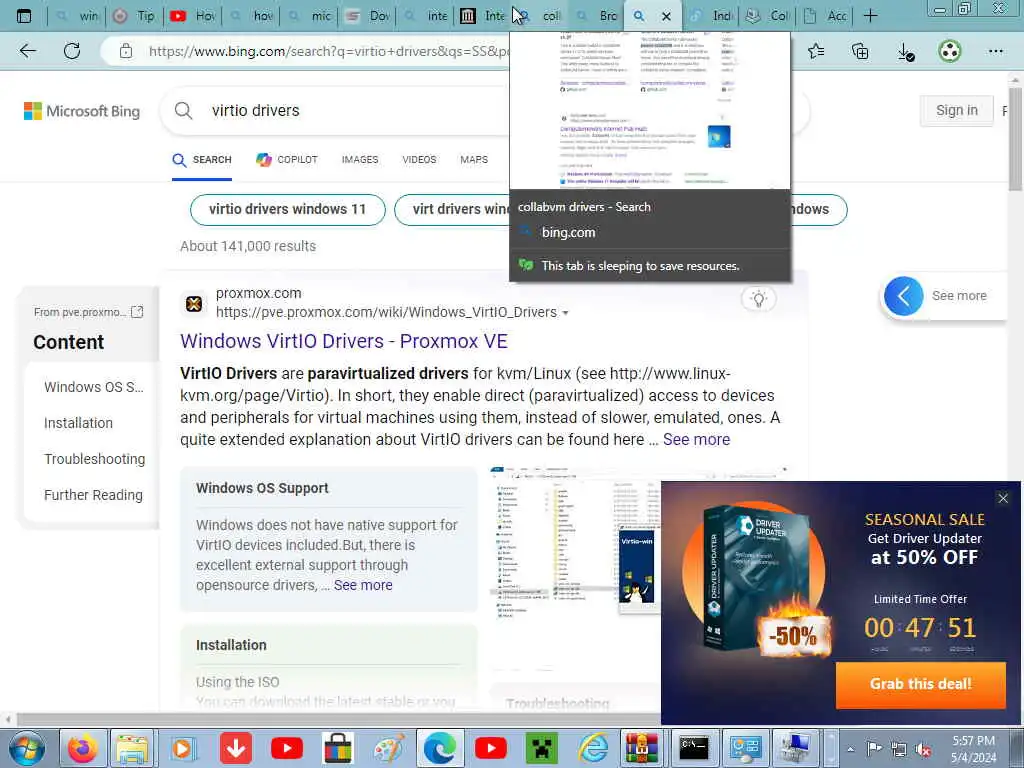This screenshot has height=768, width=1024.
Task: Switch to the 'Ind' tab
Action: tap(711, 16)
